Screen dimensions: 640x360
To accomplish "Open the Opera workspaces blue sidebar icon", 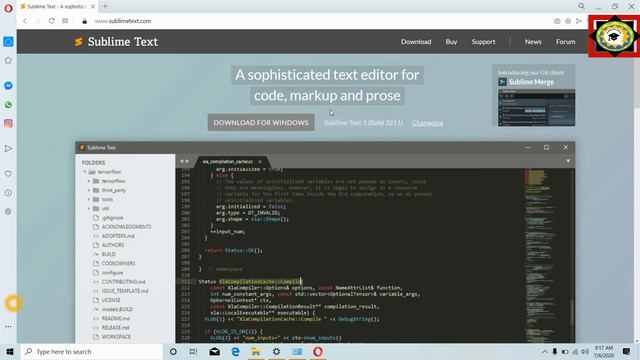I will click(x=8, y=42).
